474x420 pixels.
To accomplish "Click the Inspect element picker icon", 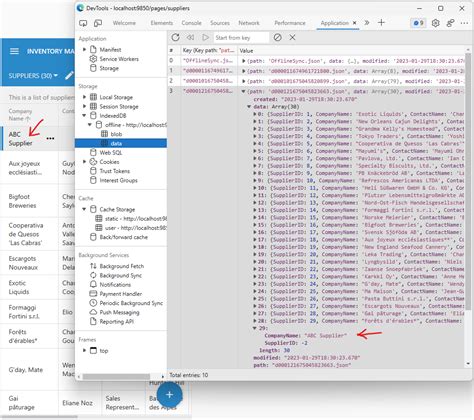I will 83,23.
